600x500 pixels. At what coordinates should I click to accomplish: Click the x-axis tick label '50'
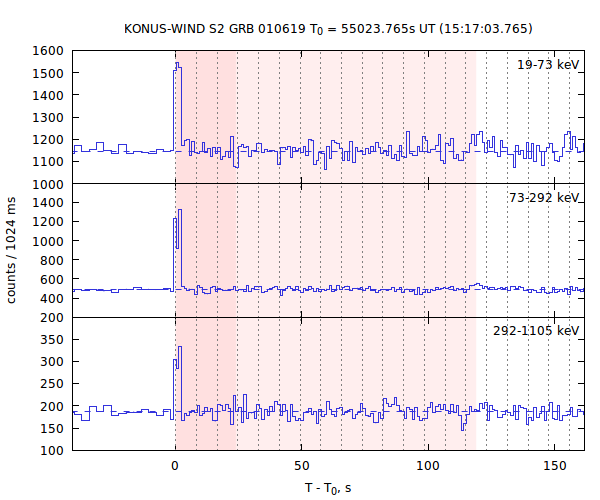coord(302,466)
